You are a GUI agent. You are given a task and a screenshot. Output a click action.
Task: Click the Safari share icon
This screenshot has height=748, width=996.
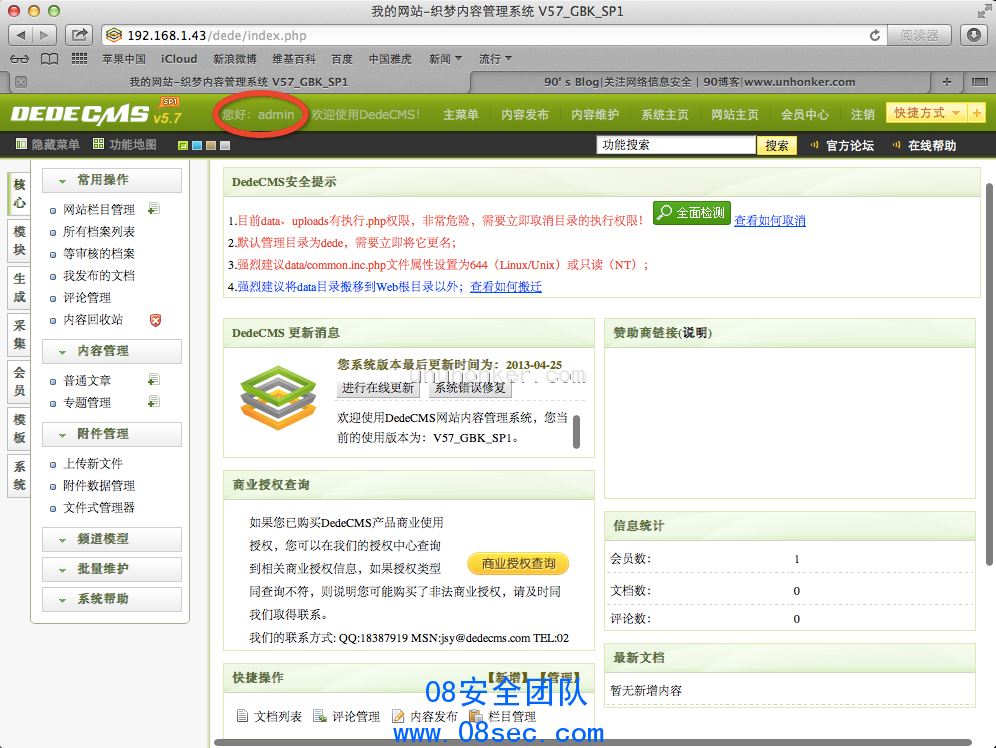click(79, 35)
